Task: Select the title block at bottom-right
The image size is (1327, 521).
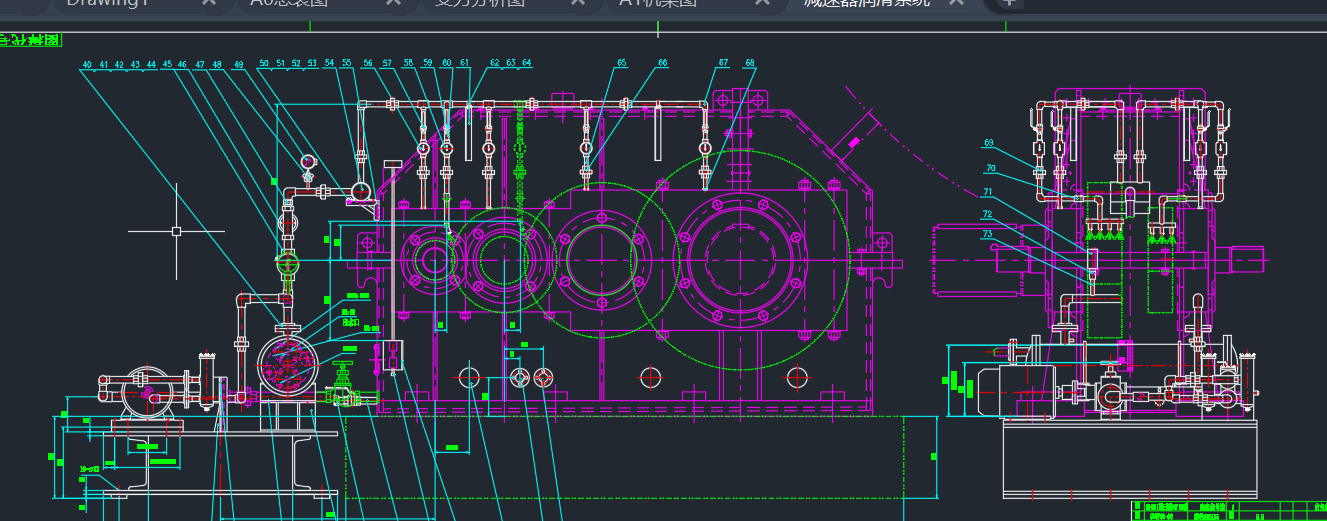Action: point(1228,510)
